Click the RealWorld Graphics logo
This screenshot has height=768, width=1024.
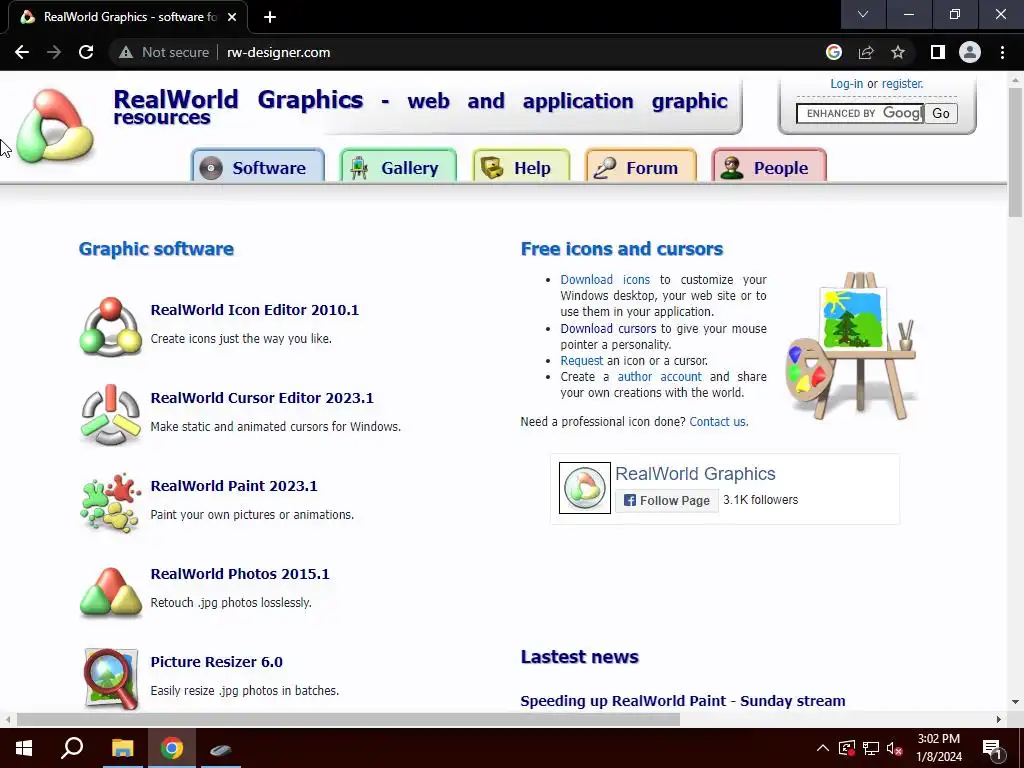(x=55, y=125)
